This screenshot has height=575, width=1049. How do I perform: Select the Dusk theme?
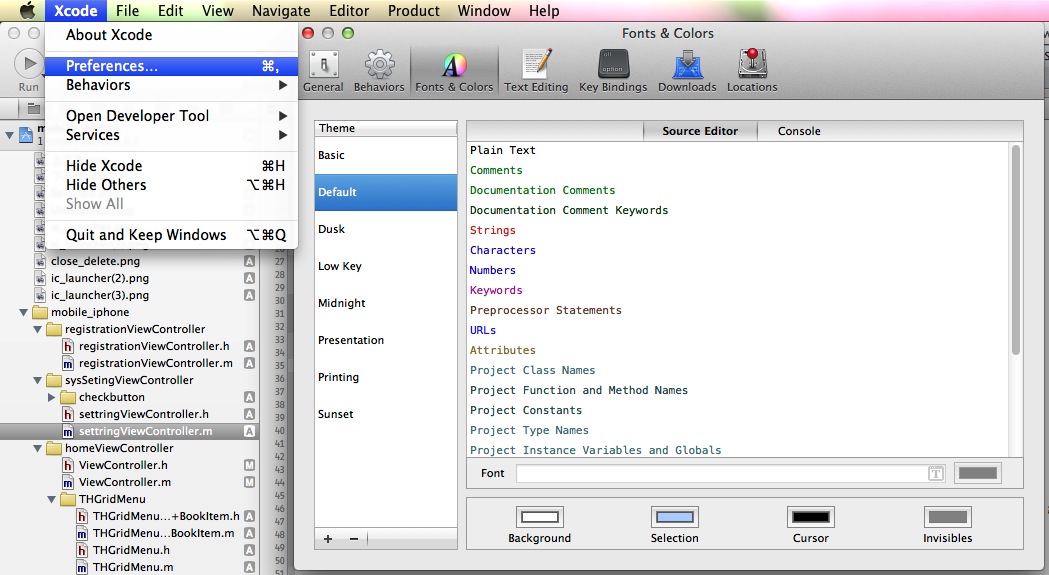click(x=386, y=229)
